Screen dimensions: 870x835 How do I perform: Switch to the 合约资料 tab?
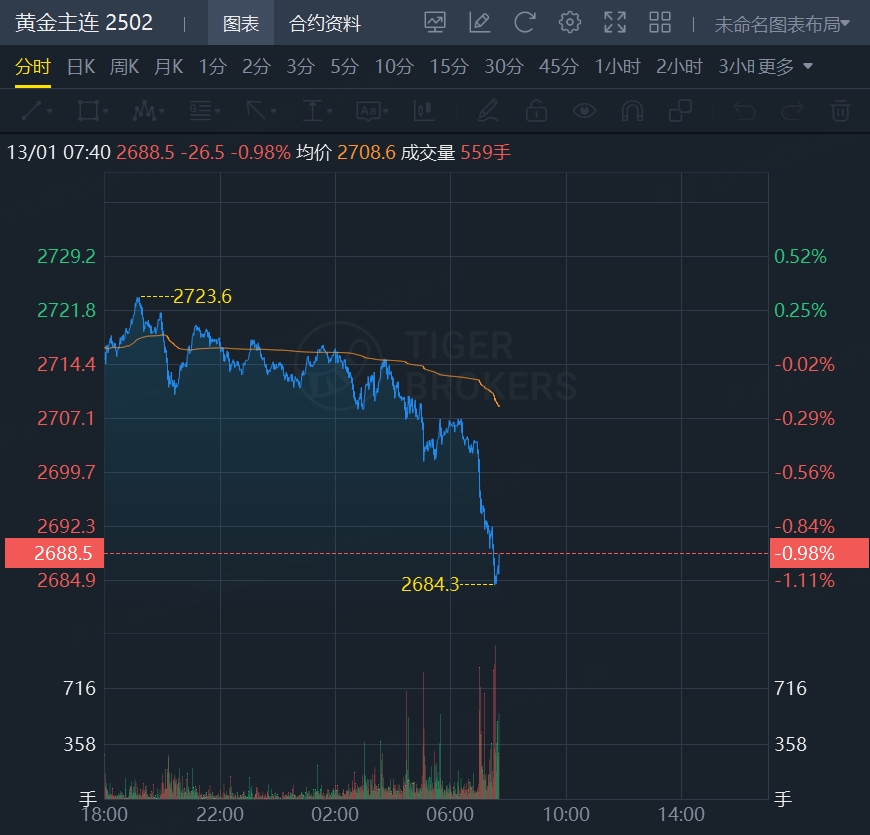[x=325, y=23]
